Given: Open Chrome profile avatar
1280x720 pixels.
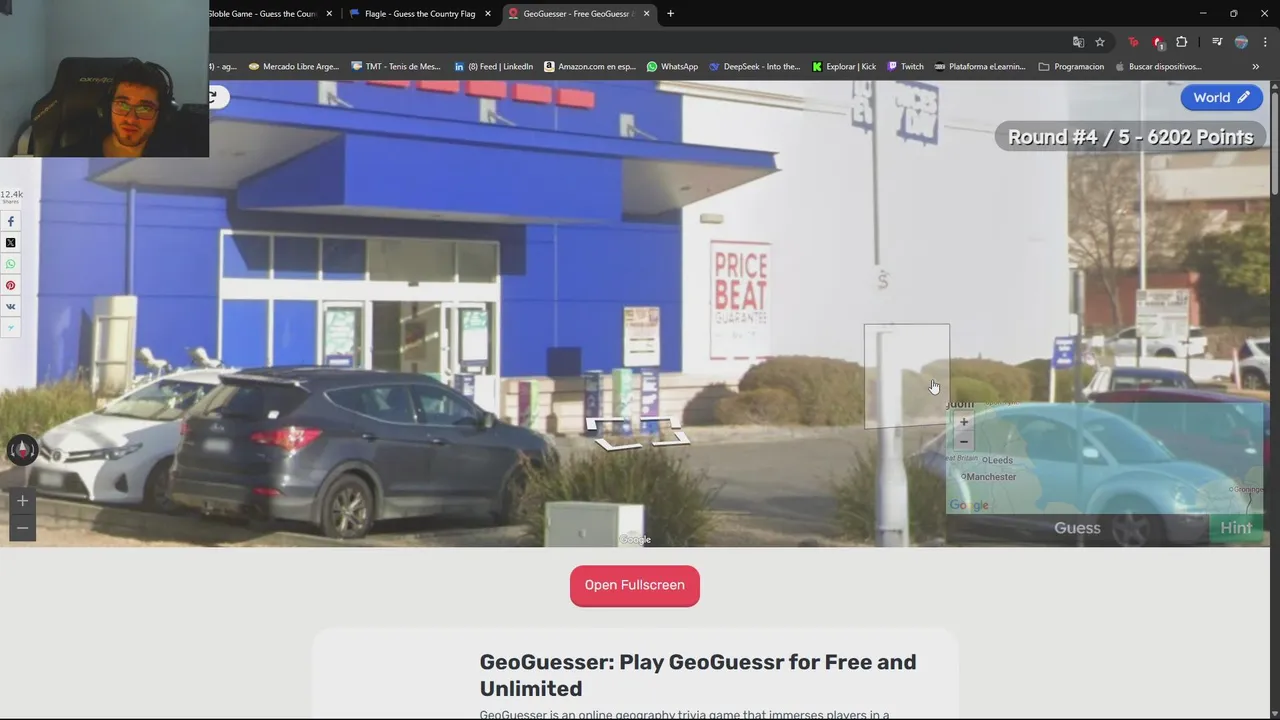Looking at the screenshot, I should (x=1241, y=42).
